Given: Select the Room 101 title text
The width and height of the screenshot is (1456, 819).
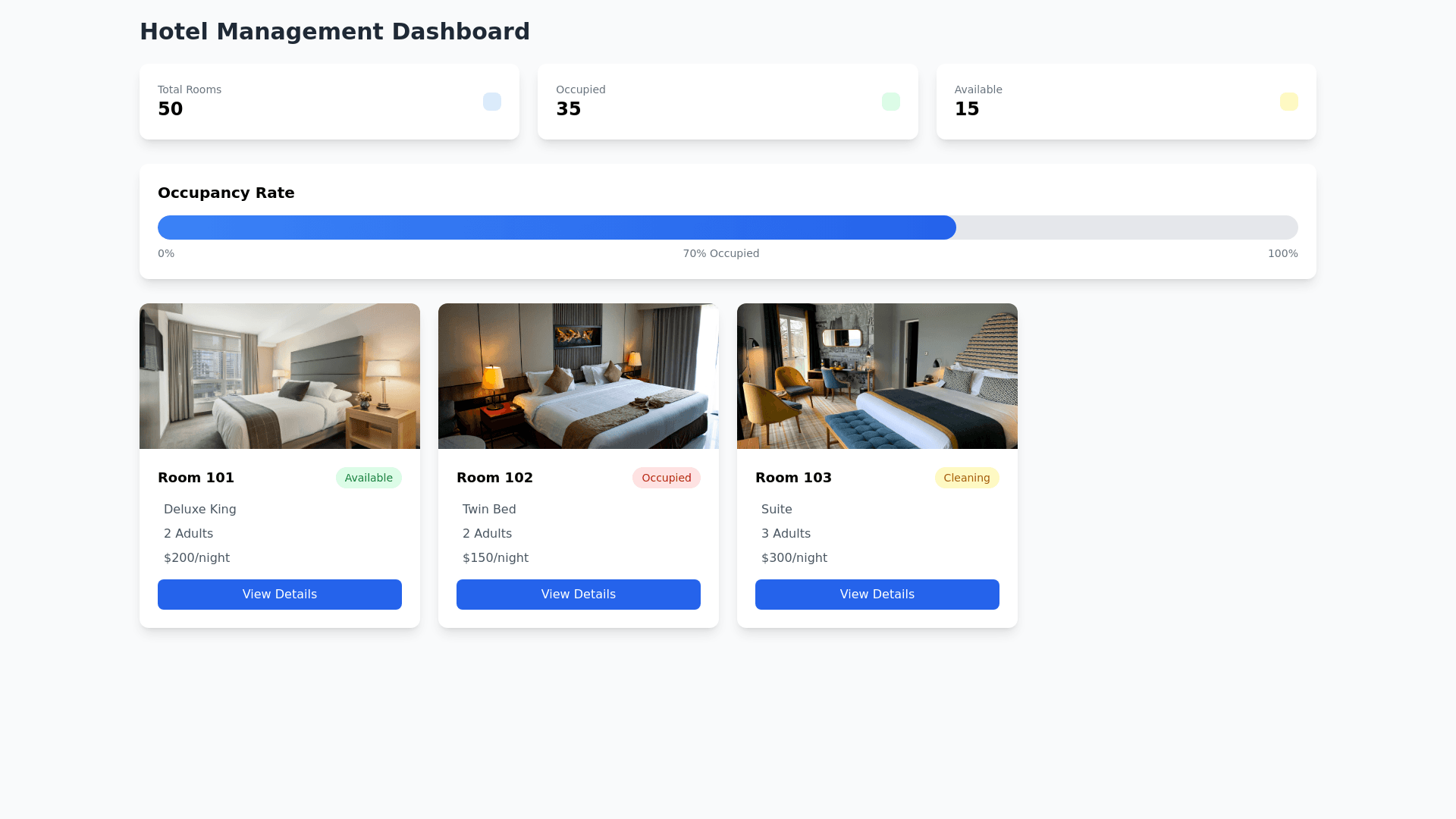Looking at the screenshot, I should (x=196, y=478).
